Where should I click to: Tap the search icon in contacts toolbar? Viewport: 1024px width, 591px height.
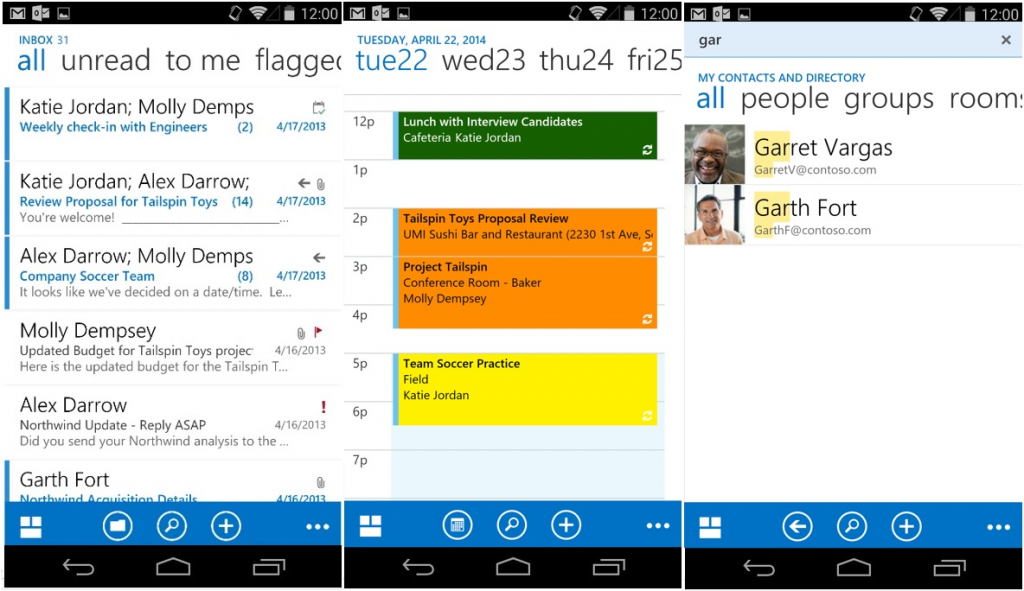click(x=852, y=526)
